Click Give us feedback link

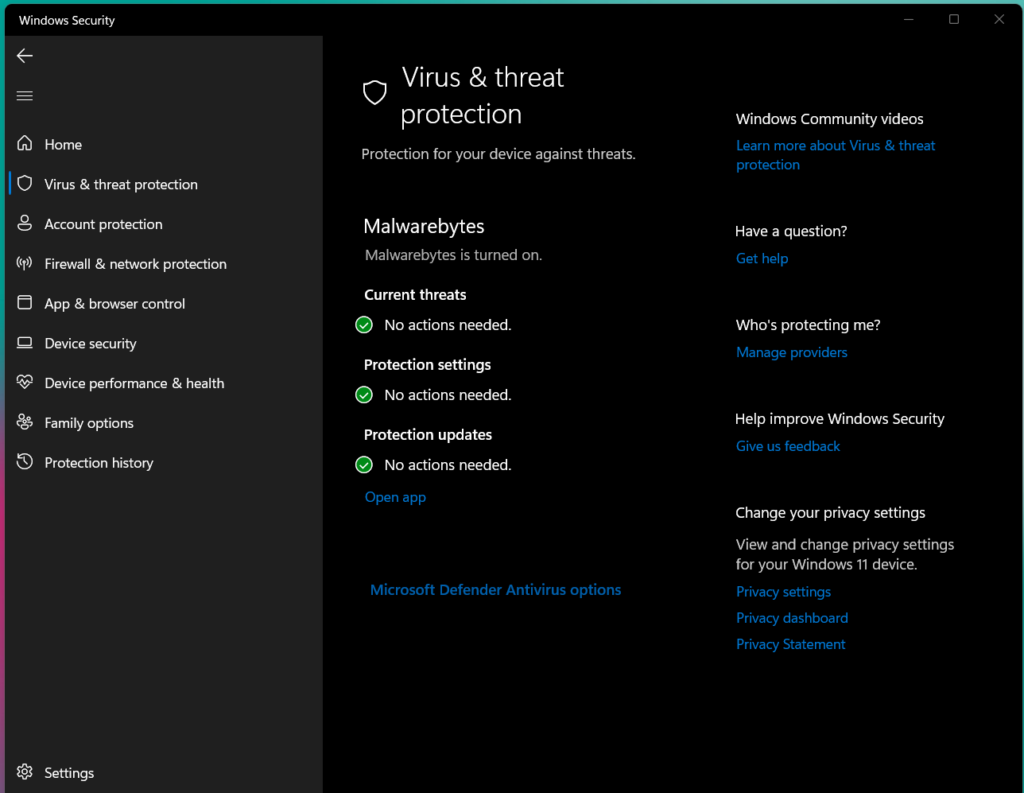pyautogui.click(x=788, y=446)
